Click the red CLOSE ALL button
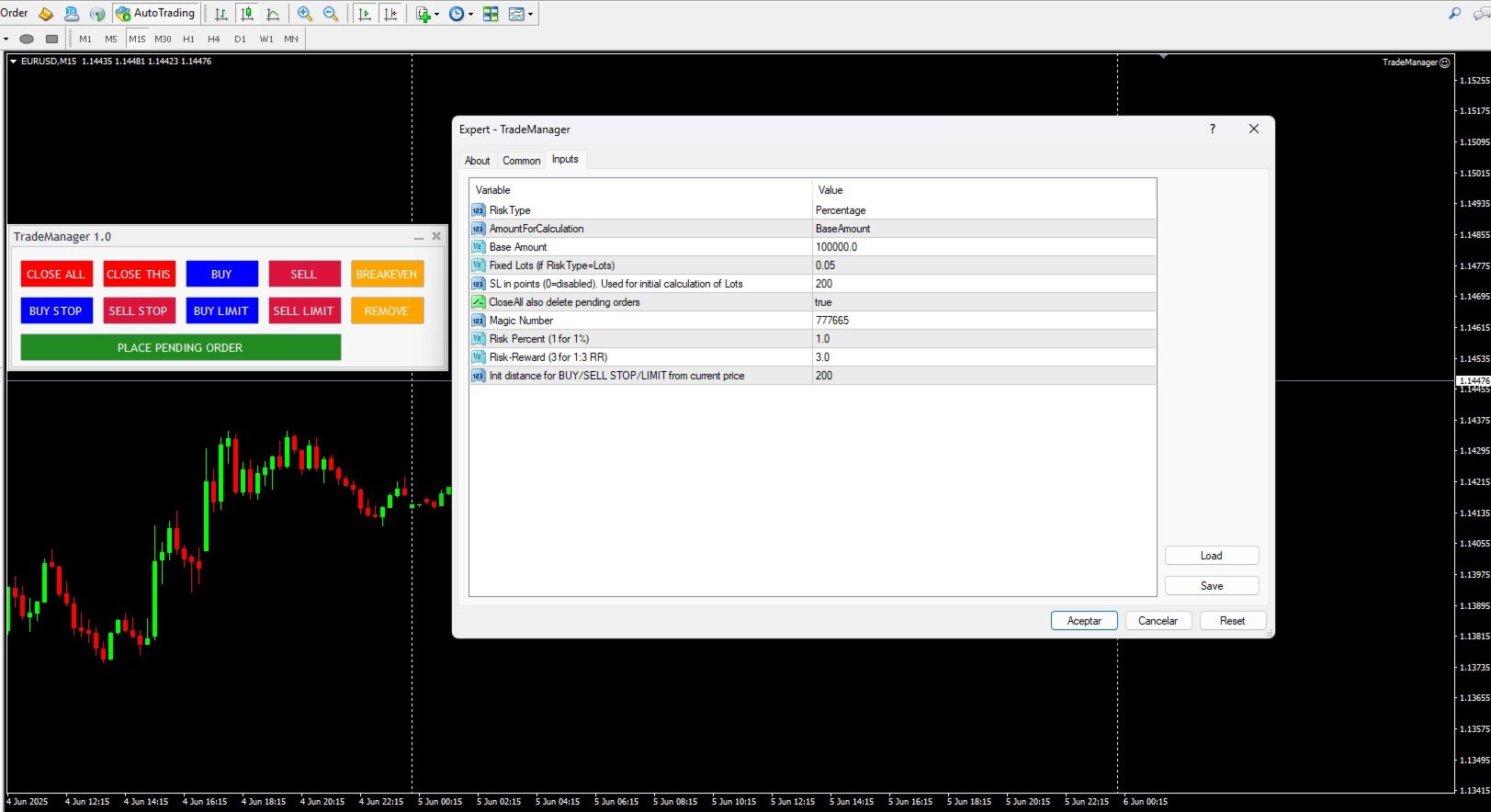Screen dimensions: 1491x812 (56, 274)
